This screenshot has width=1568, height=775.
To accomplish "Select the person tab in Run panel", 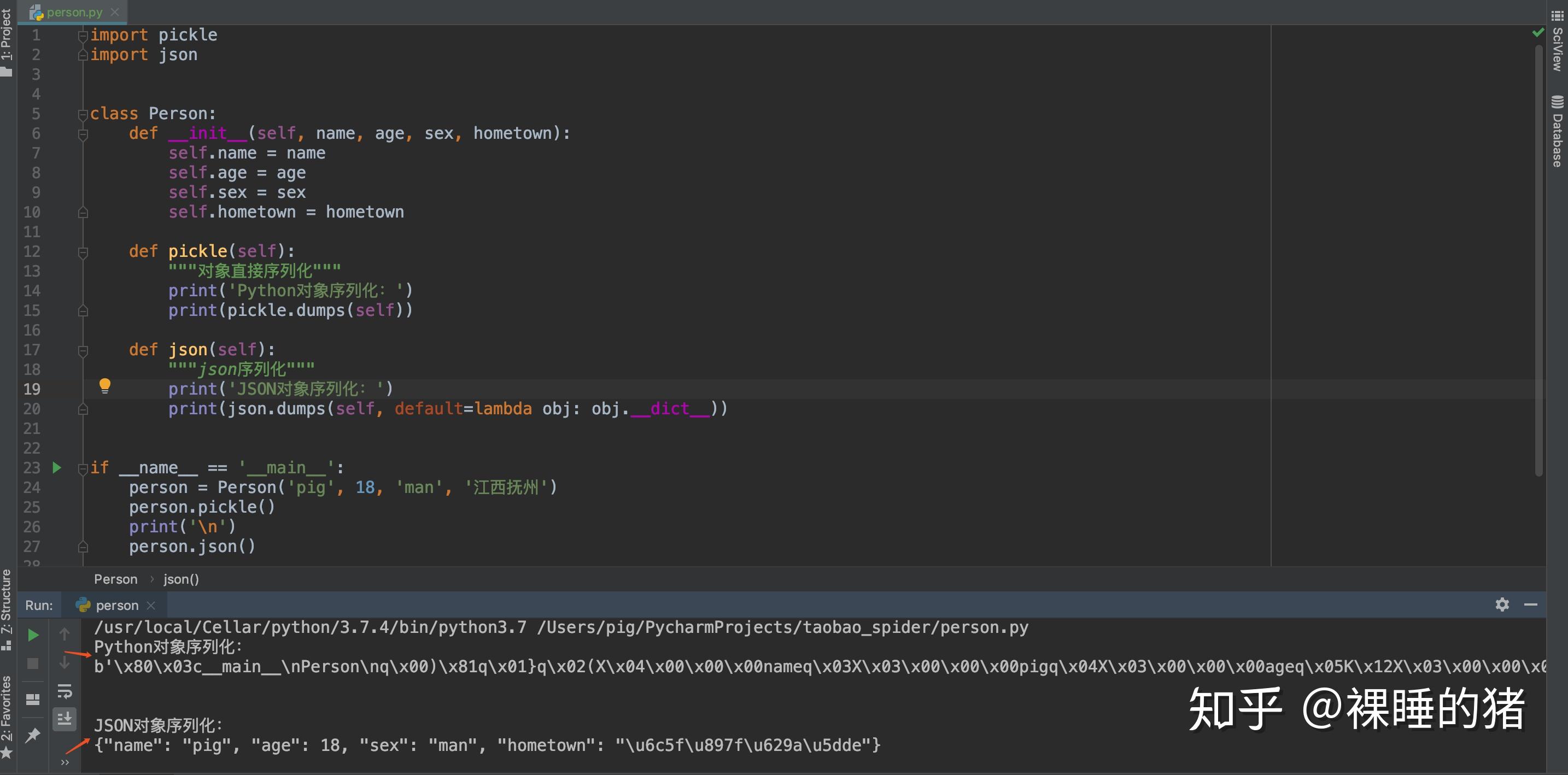I will point(116,605).
